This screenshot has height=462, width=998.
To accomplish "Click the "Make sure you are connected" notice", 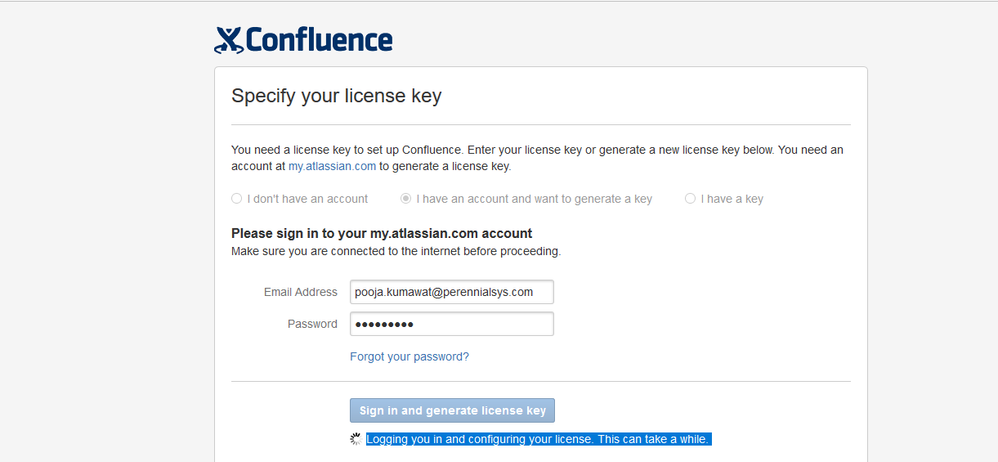I will click(x=396, y=251).
